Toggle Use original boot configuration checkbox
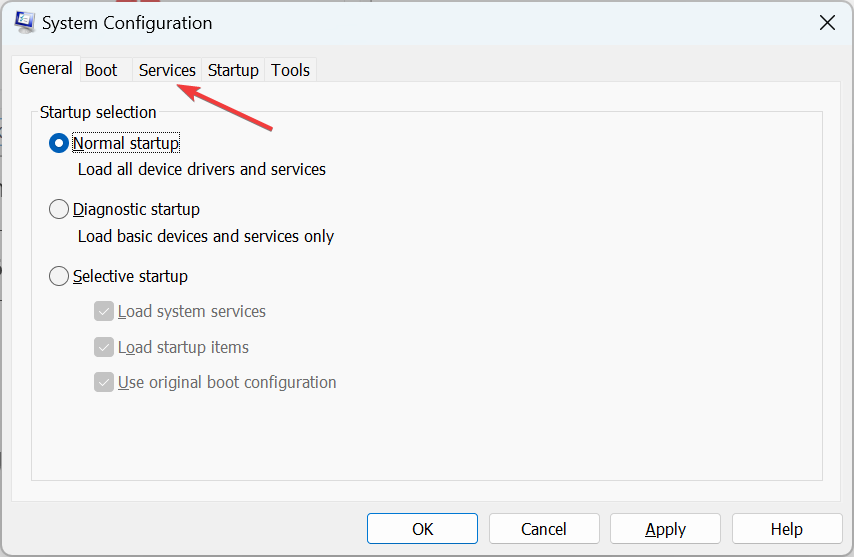This screenshot has width=854, height=557. tap(104, 382)
